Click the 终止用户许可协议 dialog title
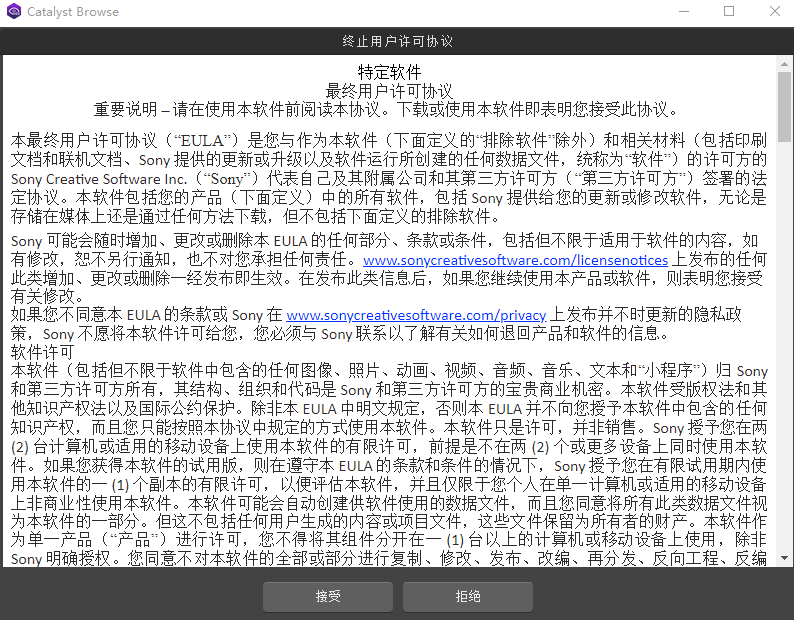The image size is (794, 620). click(x=397, y=42)
